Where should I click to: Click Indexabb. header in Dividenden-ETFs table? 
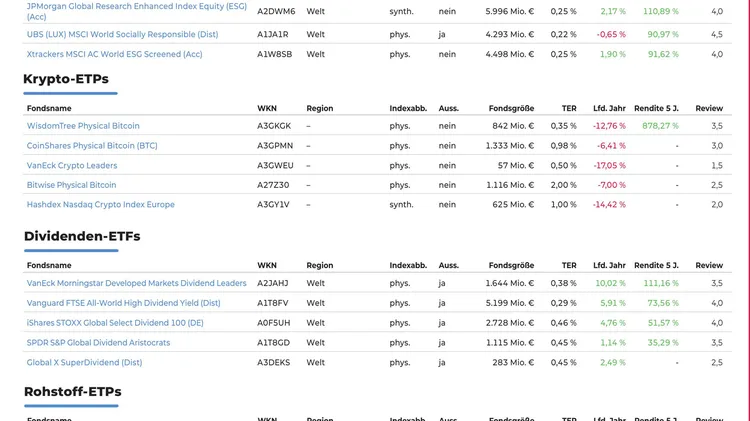click(x=408, y=265)
